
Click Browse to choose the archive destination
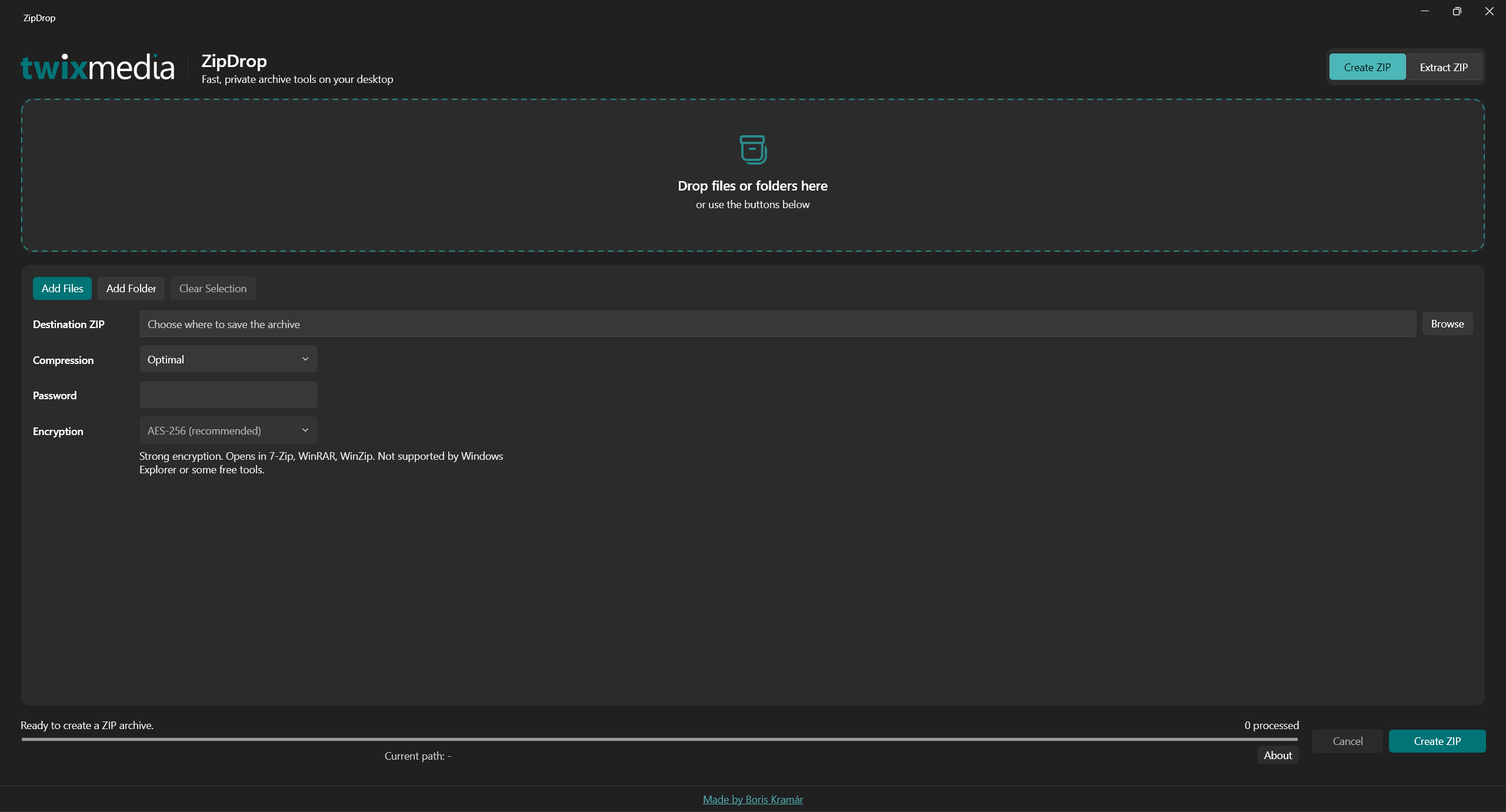pos(1447,324)
